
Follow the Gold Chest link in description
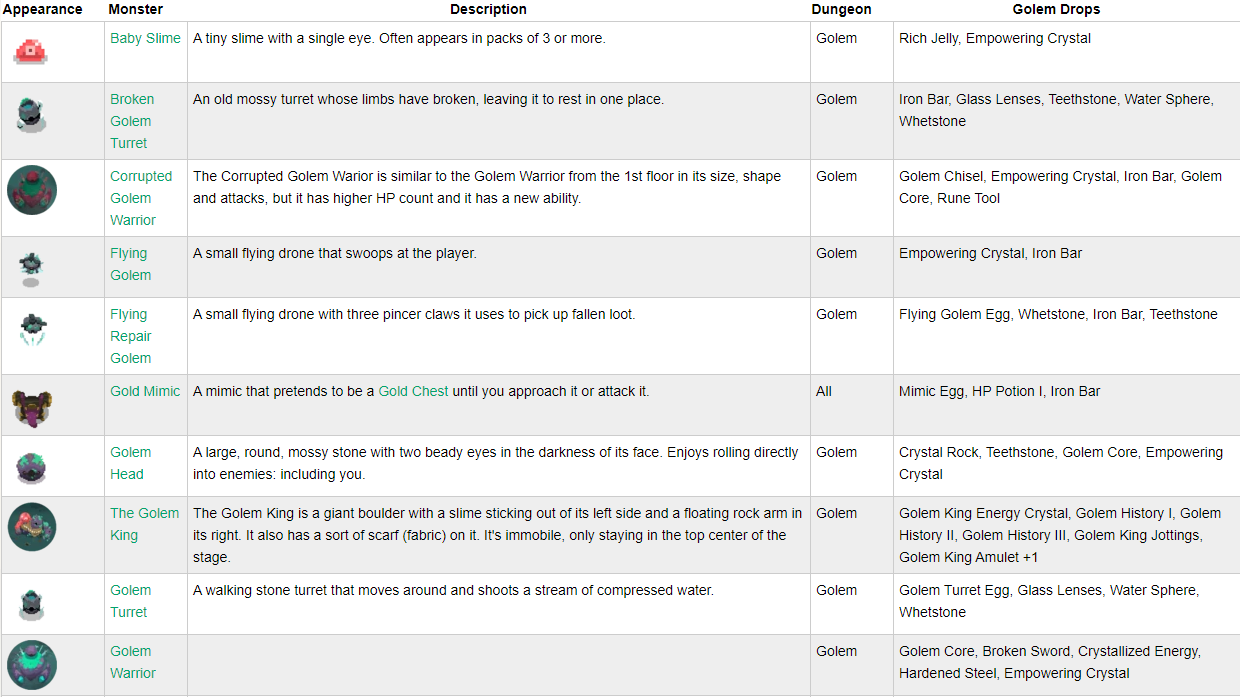413,391
